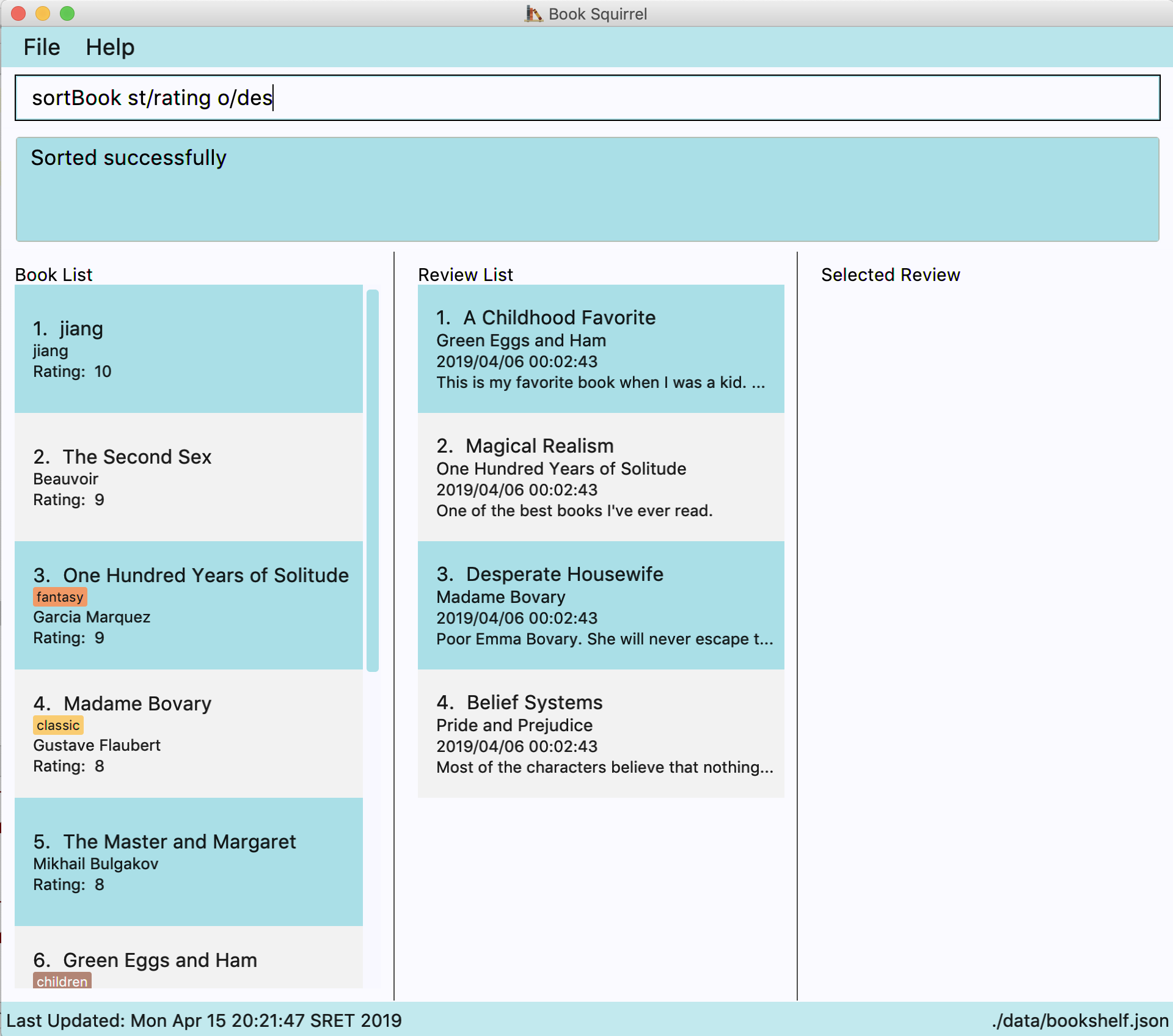Screen dimensions: 1173x1036
Task: Click the sortBook command input field
Action: click(587, 98)
